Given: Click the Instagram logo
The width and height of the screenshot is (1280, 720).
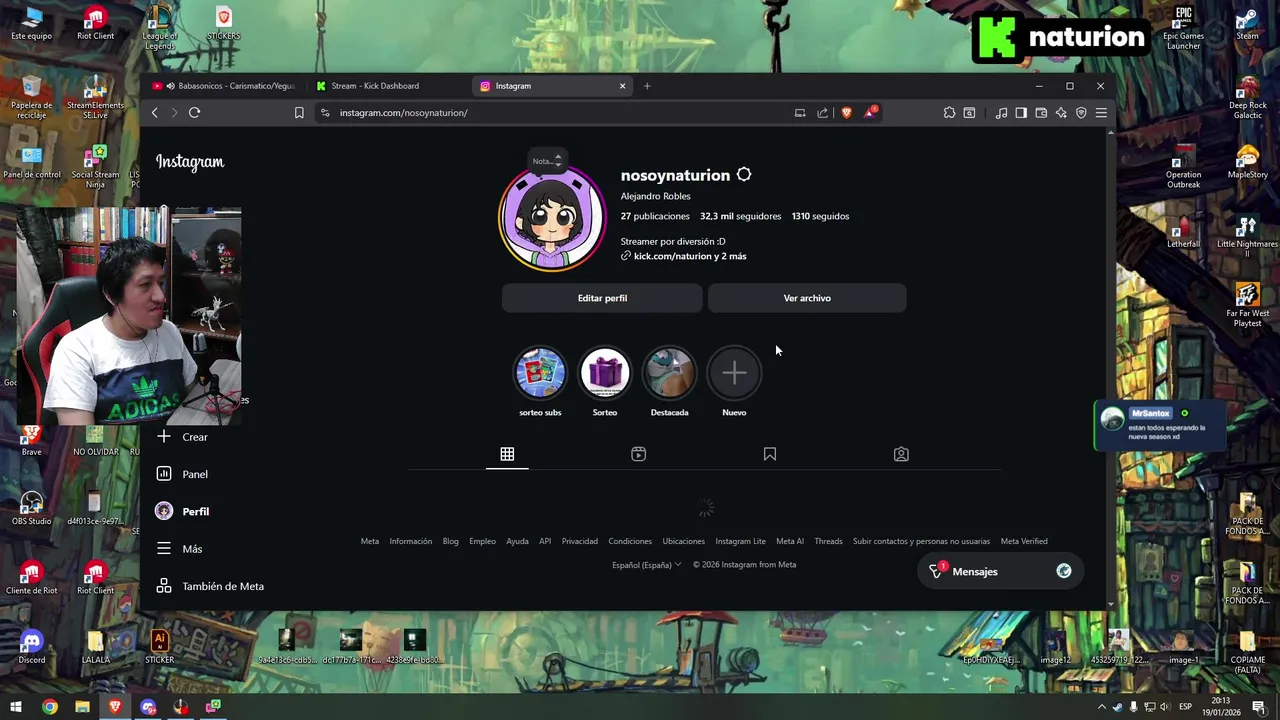Looking at the screenshot, I should click(x=190, y=162).
